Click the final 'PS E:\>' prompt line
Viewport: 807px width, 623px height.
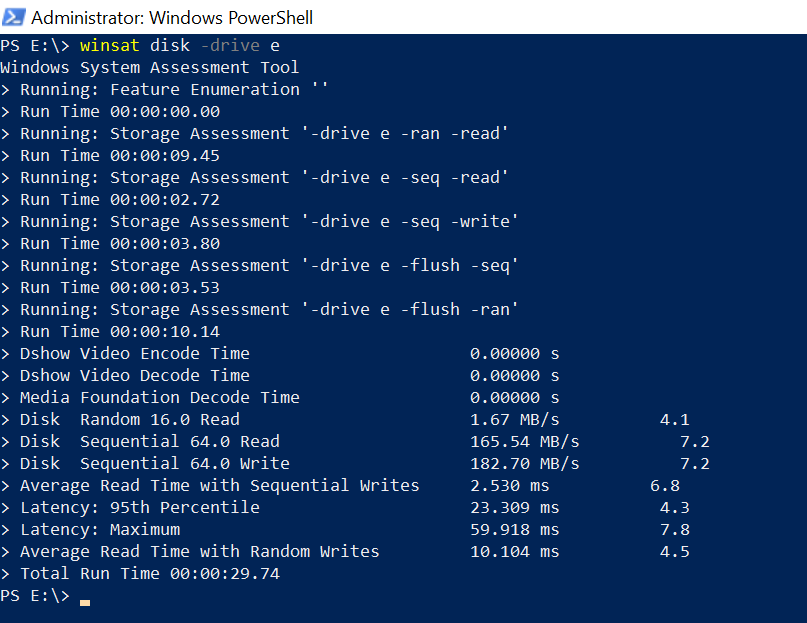[35, 595]
